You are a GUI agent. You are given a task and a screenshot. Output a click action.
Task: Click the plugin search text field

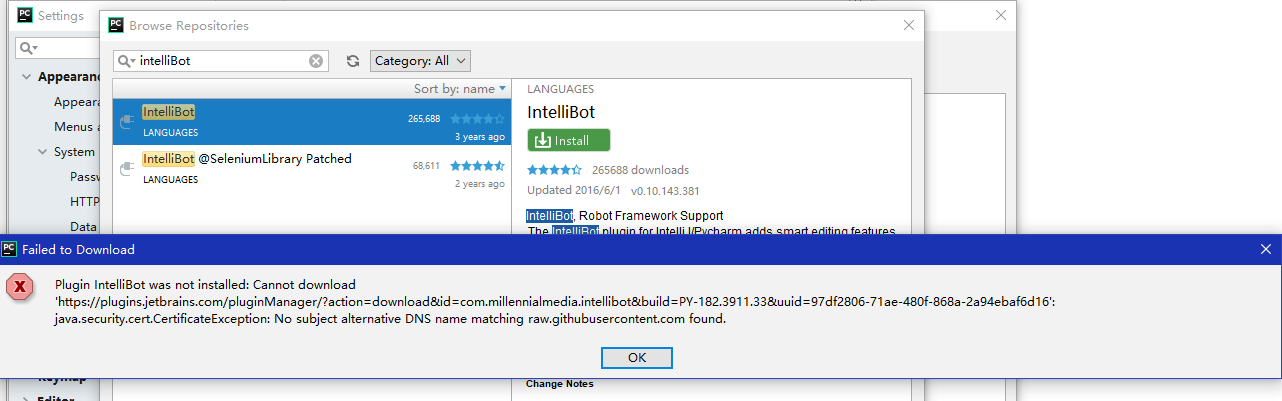click(222, 61)
